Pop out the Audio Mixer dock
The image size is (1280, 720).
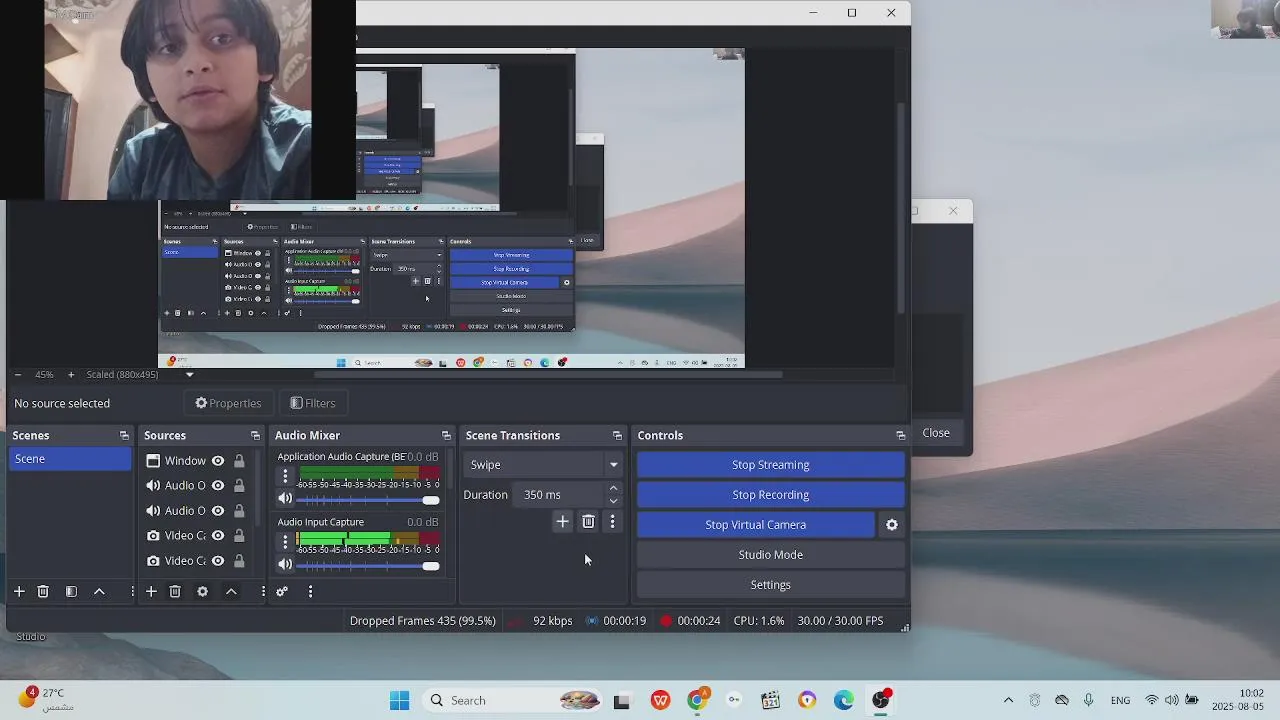[x=446, y=436]
